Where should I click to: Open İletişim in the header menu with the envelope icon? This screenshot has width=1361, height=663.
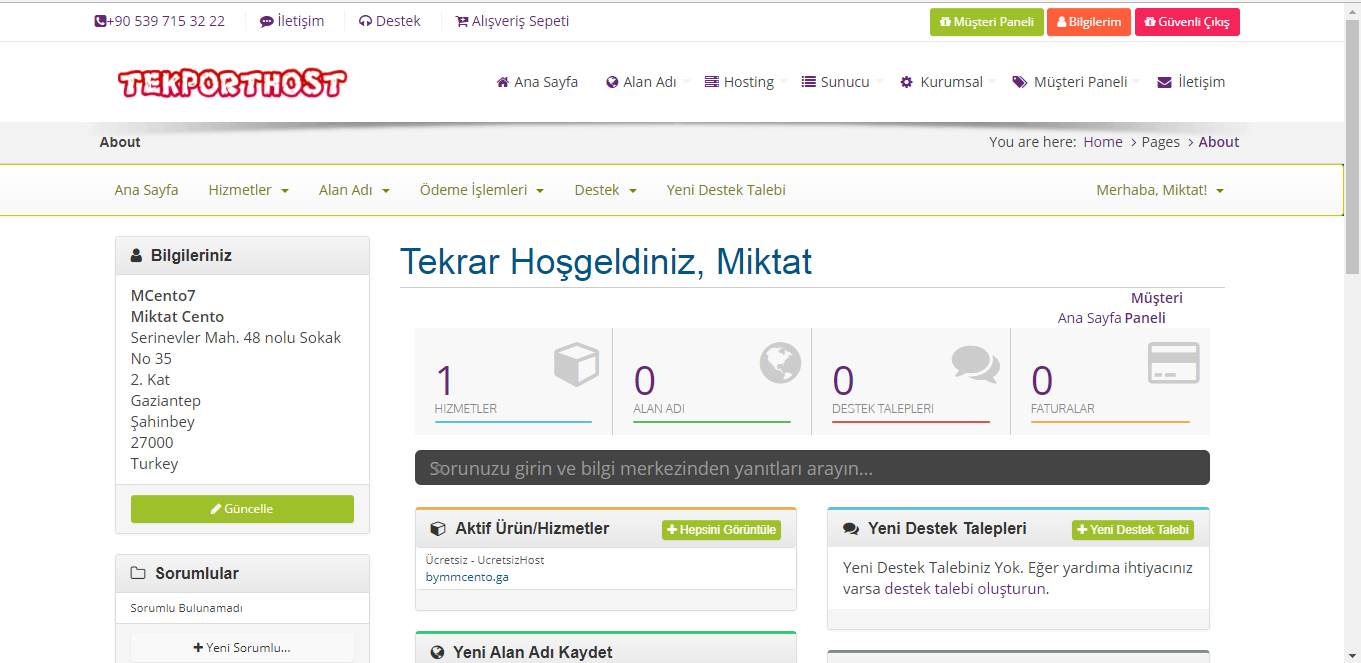click(1191, 82)
